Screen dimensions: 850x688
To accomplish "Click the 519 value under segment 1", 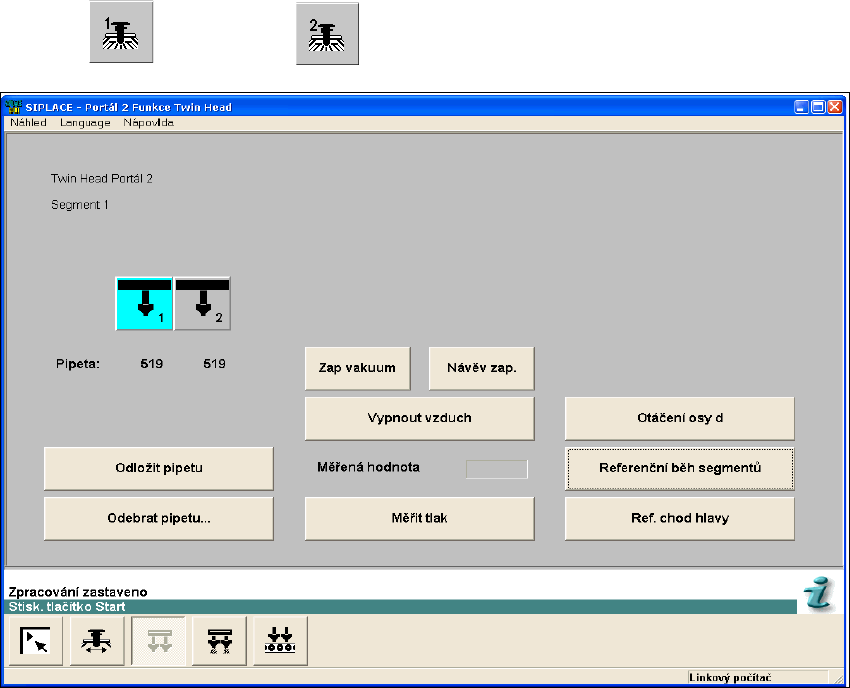I will click(x=152, y=364).
